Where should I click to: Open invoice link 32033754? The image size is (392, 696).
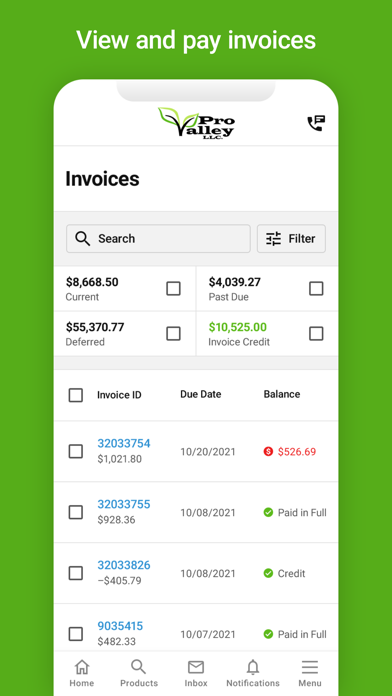coord(124,443)
